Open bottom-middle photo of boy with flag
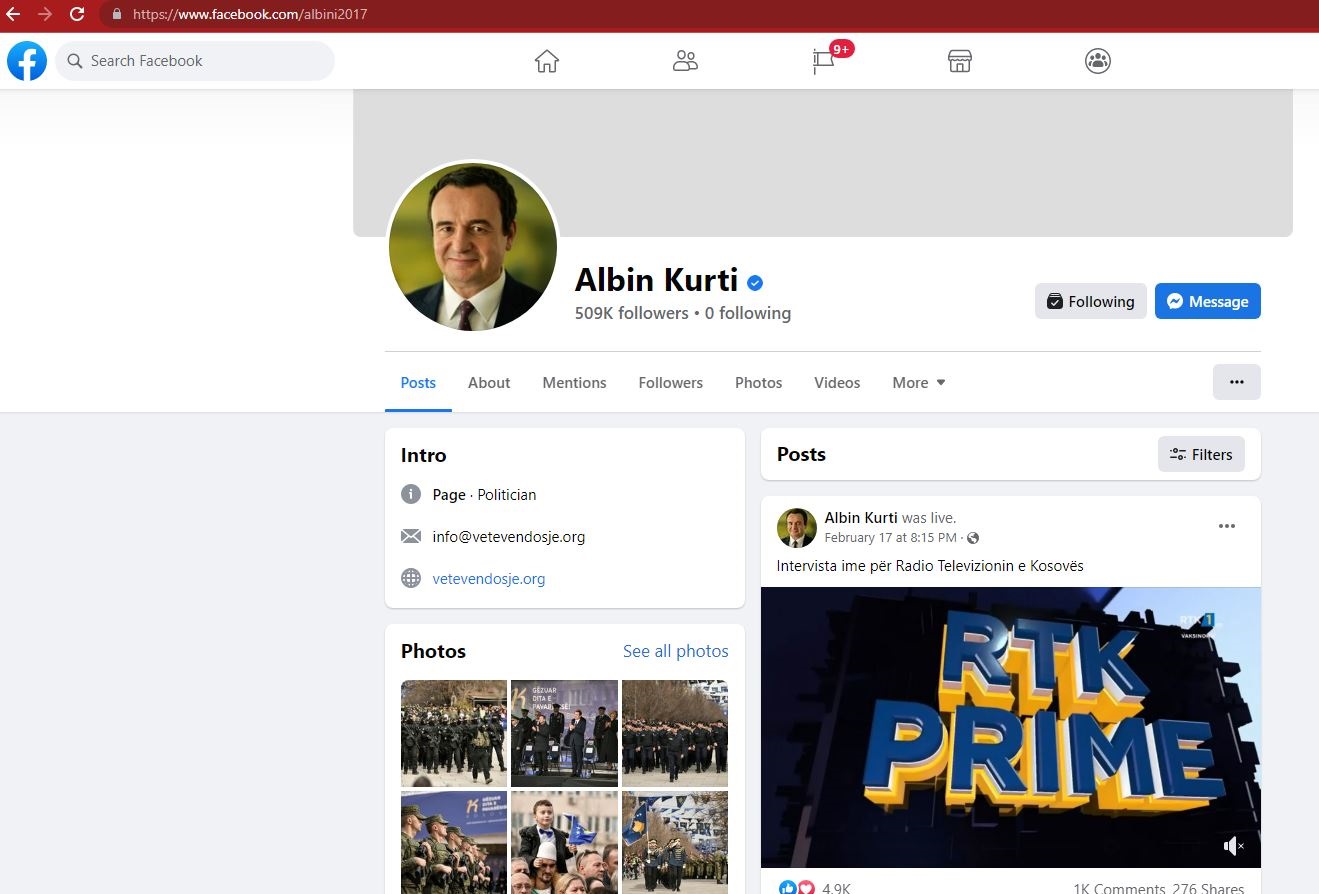The height and width of the screenshot is (894, 1319). 564,842
